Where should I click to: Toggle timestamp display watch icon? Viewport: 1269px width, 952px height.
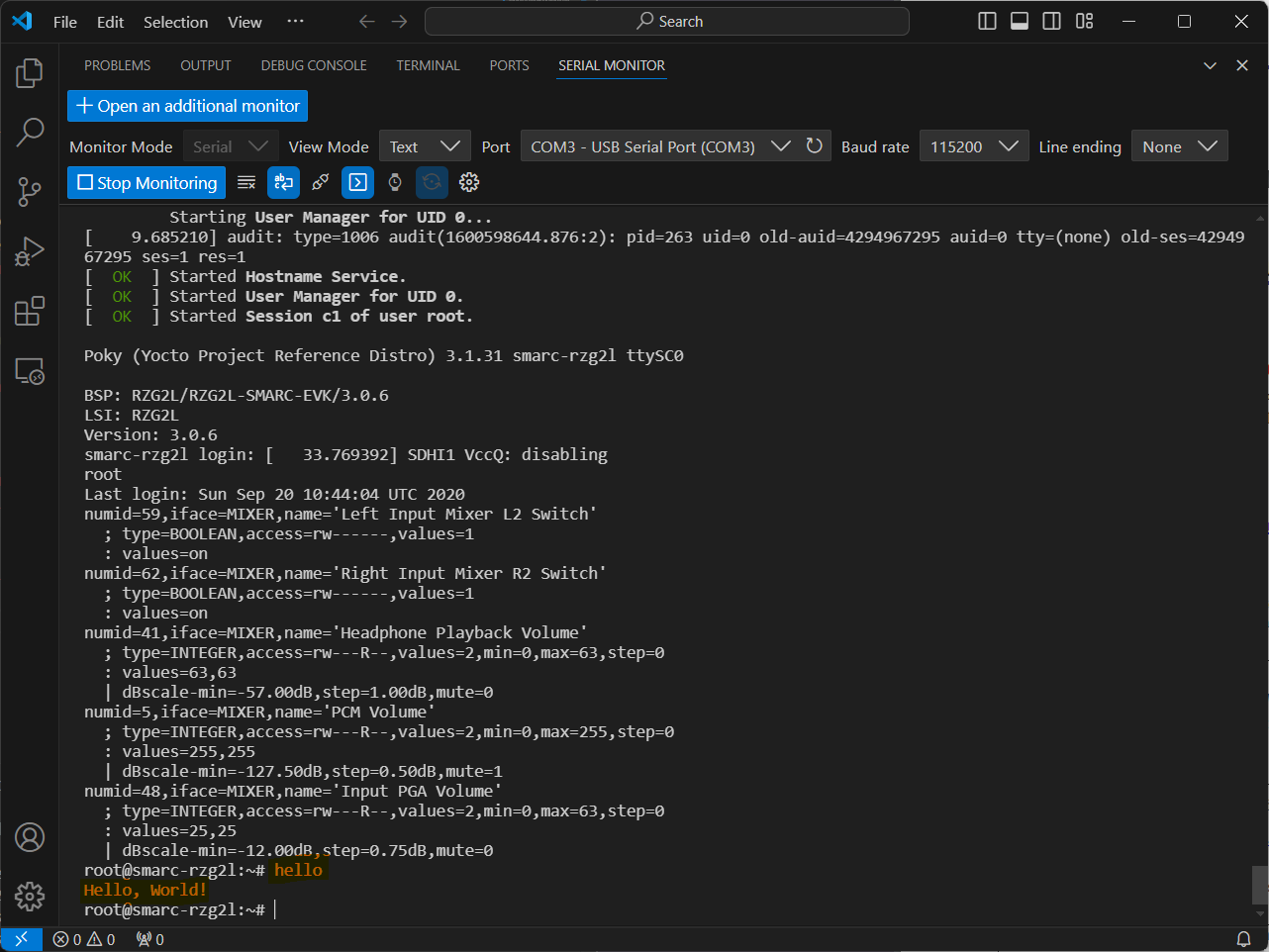point(395,182)
